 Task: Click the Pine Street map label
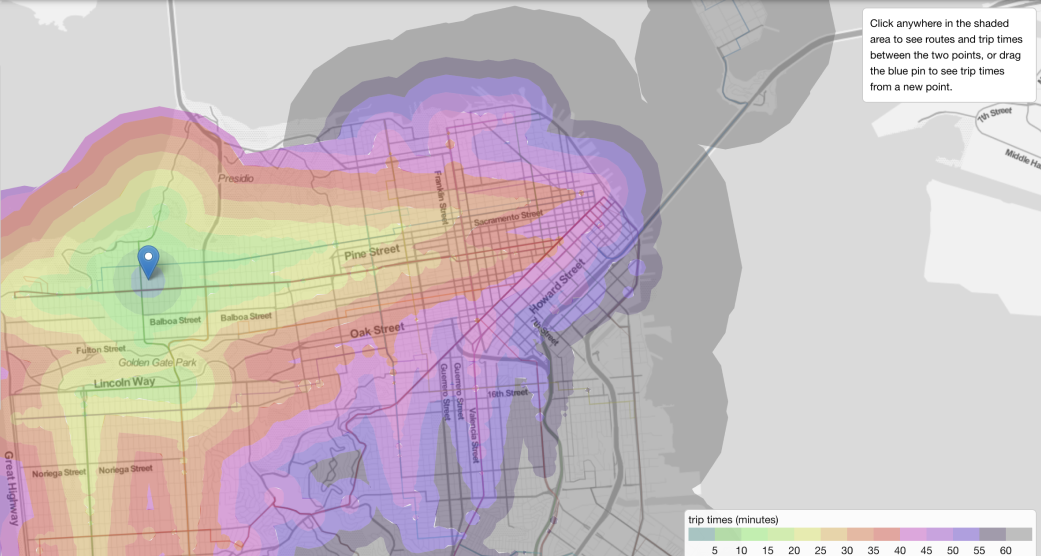371,253
